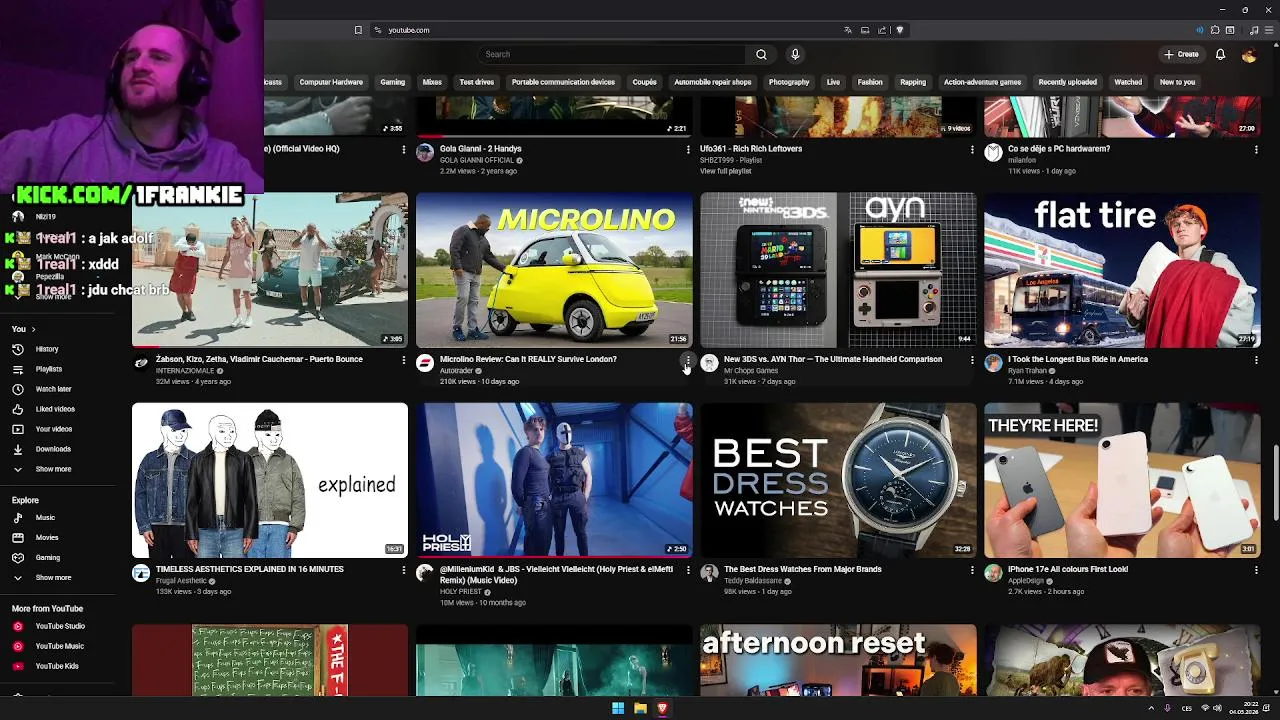Open options menu for iPhone 17e video

[x=1256, y=570]
